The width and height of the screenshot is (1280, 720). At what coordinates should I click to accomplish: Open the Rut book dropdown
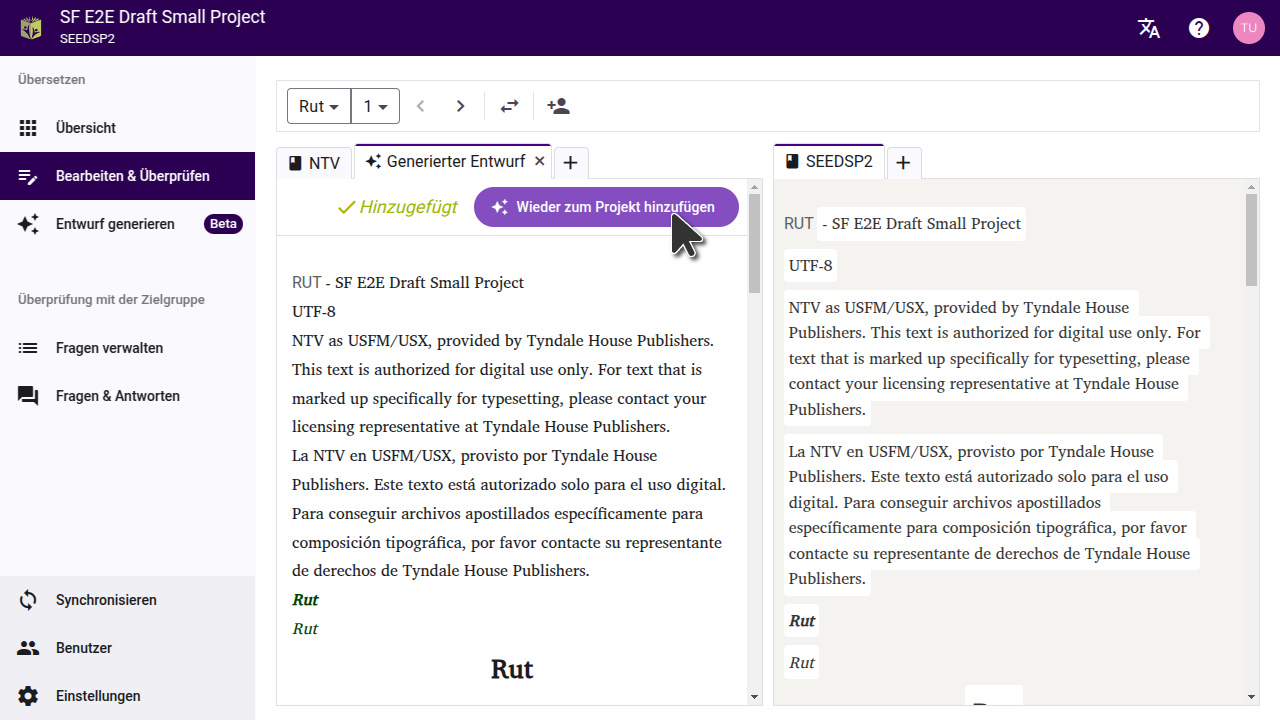(x=319, y=106)
